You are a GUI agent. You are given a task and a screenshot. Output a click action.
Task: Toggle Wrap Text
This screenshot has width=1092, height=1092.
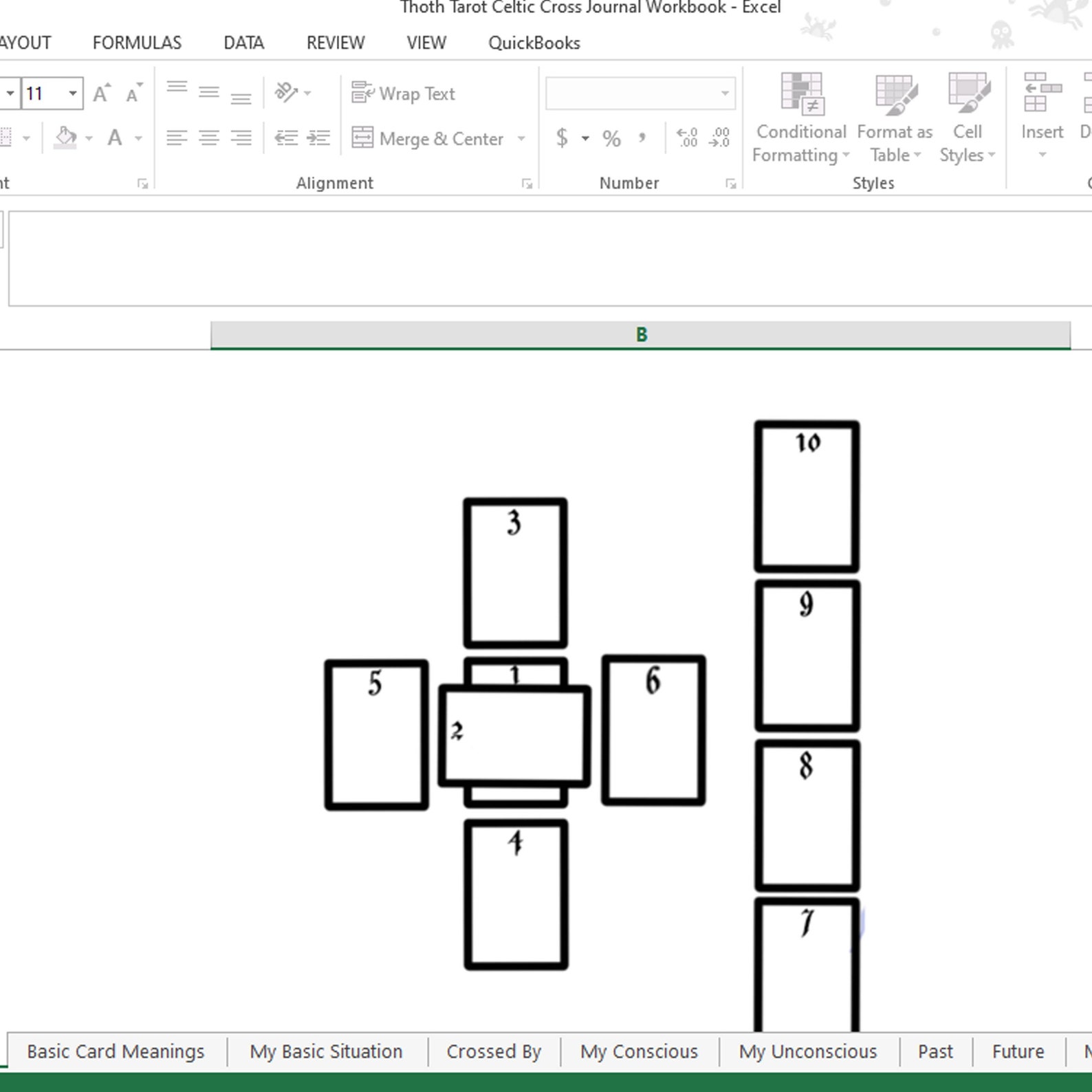(x=403, y=93)
